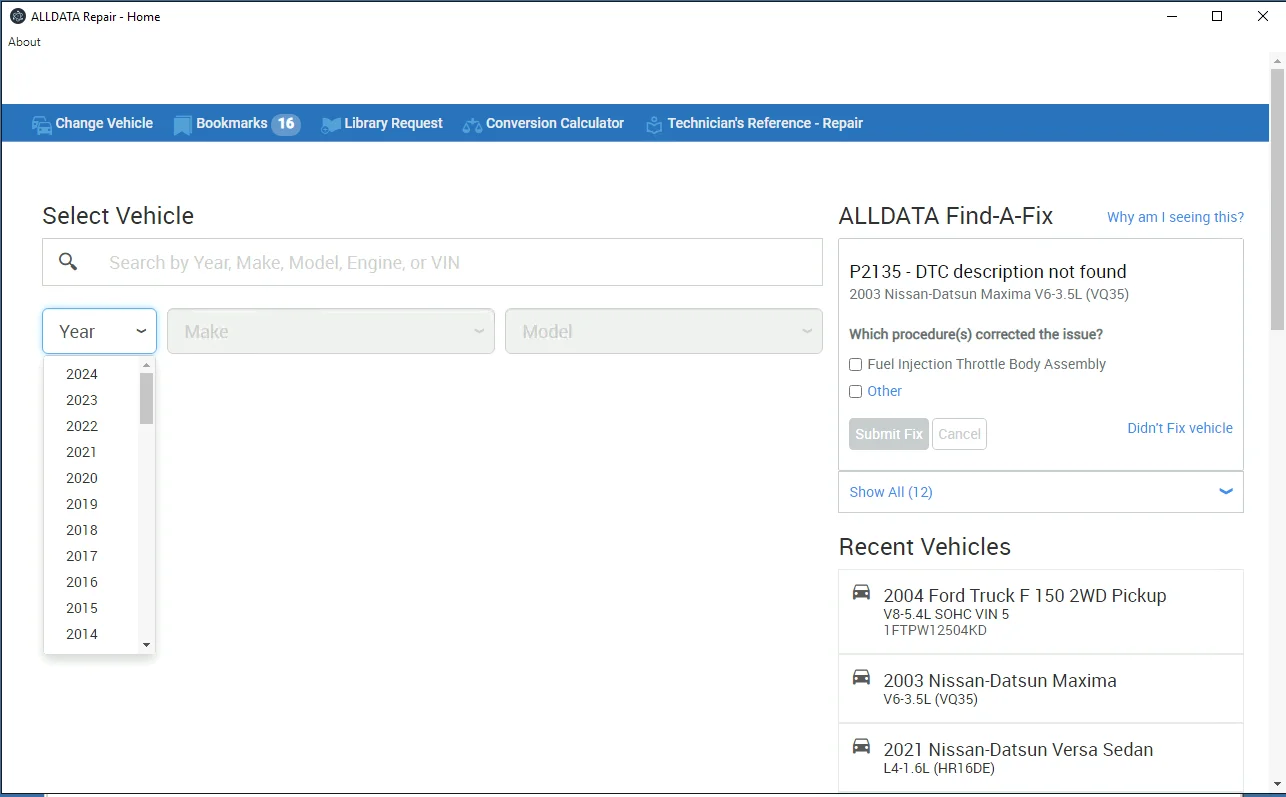Open the About menu
Image resolution: width=1286 pixels, height=797 pixels.
25,42
